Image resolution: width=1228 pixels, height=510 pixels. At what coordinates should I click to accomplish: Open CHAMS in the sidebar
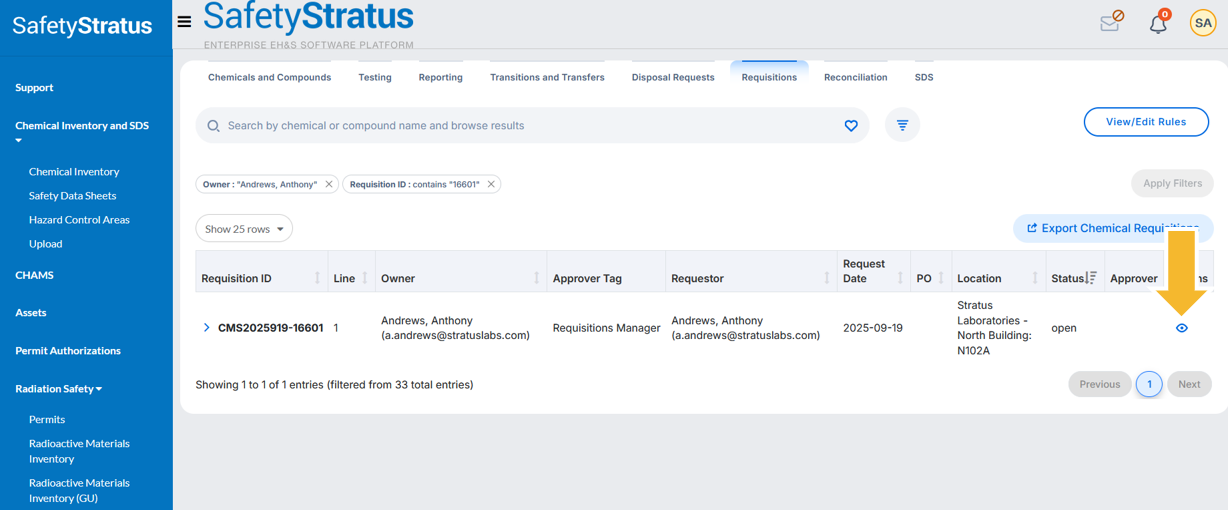(34, 275)
